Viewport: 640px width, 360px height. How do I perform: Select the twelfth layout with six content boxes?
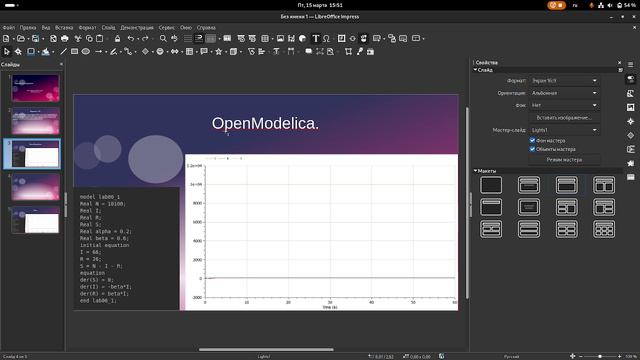[x=604, y=229]
